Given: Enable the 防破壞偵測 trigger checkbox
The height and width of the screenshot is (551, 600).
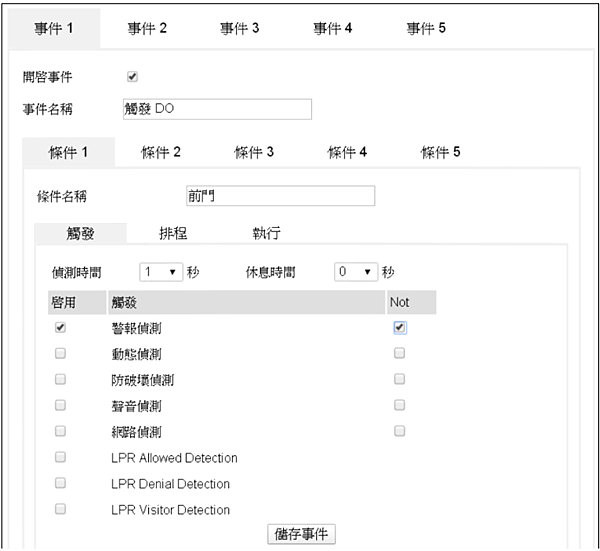Looking at the screenshot, I should (60, 380).
